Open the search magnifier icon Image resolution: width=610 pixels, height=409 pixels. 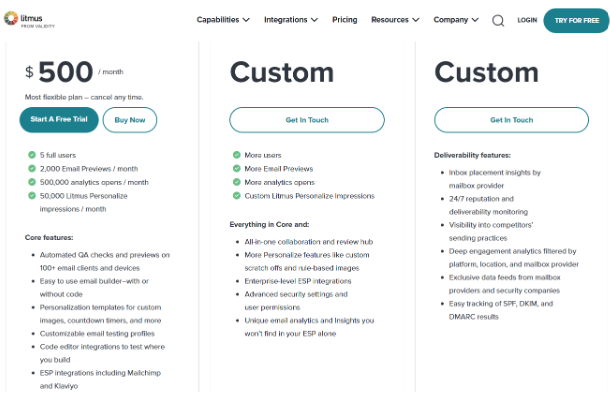498,20
